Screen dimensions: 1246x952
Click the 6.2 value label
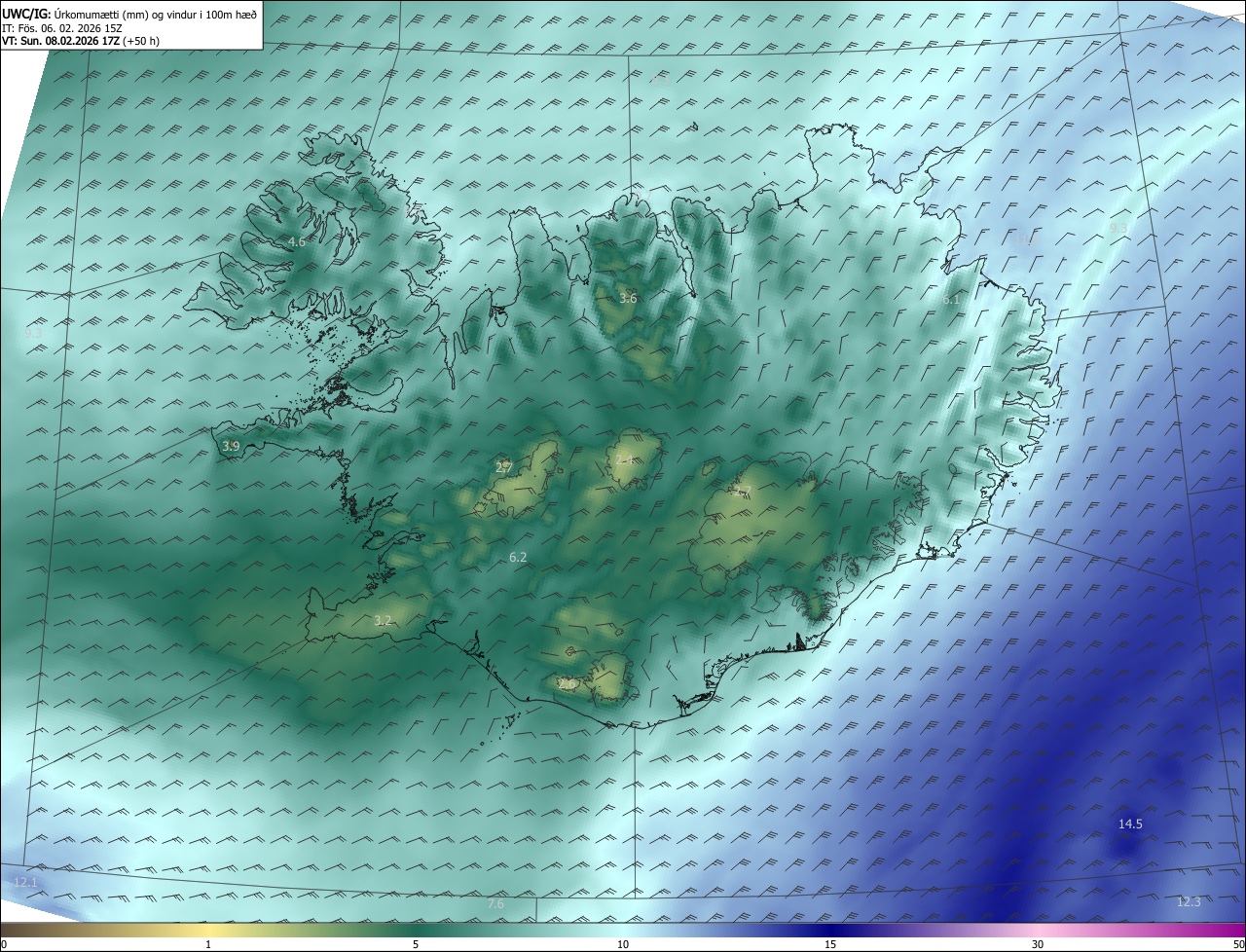[518, 557]
